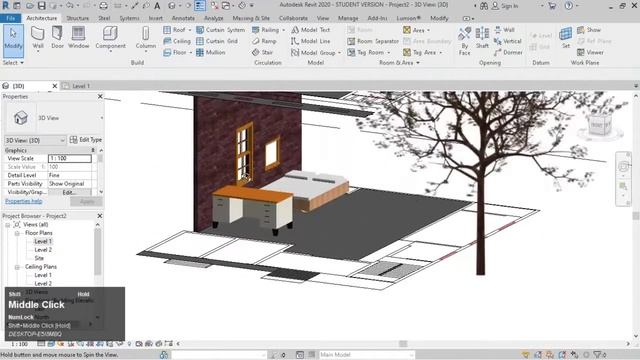Click Model Line tool
The height and width of the screenshot is (360, 640).
[x=311, y=41]
